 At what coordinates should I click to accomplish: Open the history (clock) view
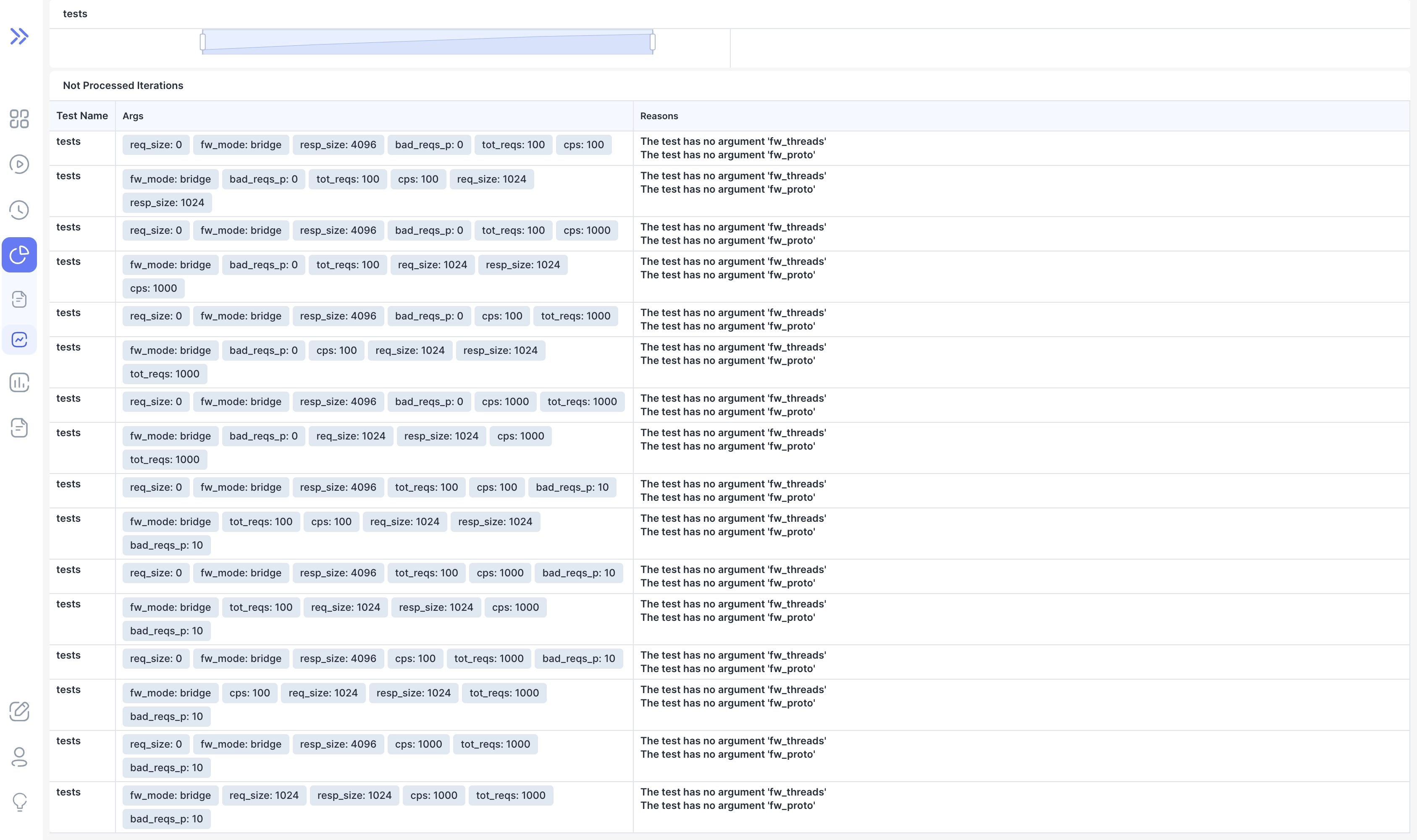point(19,210)
